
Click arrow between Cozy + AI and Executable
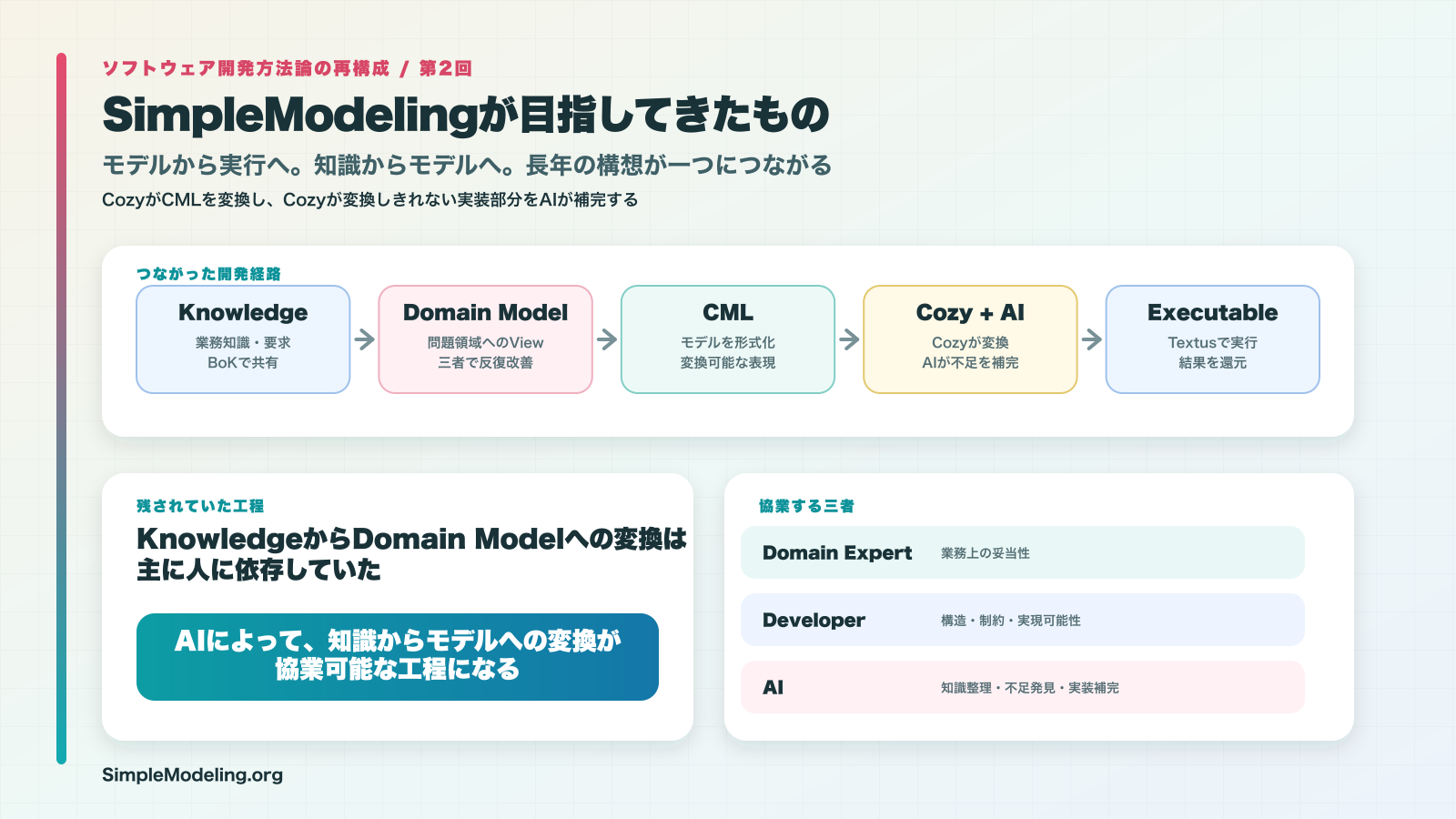tap(1092, 339)
